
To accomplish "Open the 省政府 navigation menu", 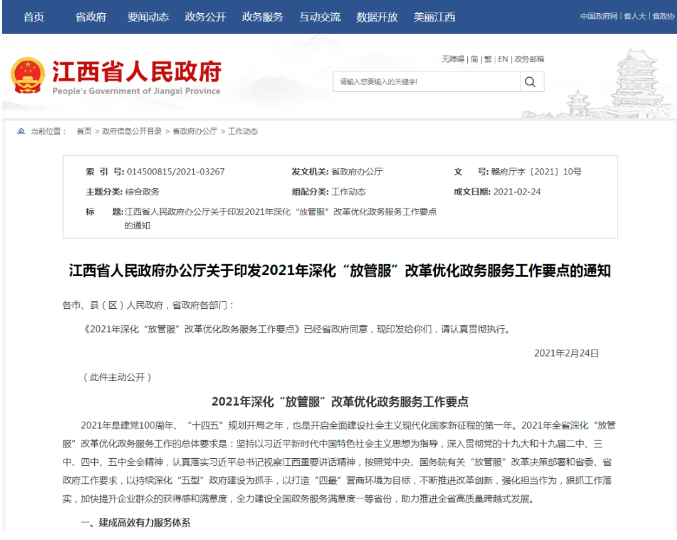I will (x=90, y=17).
